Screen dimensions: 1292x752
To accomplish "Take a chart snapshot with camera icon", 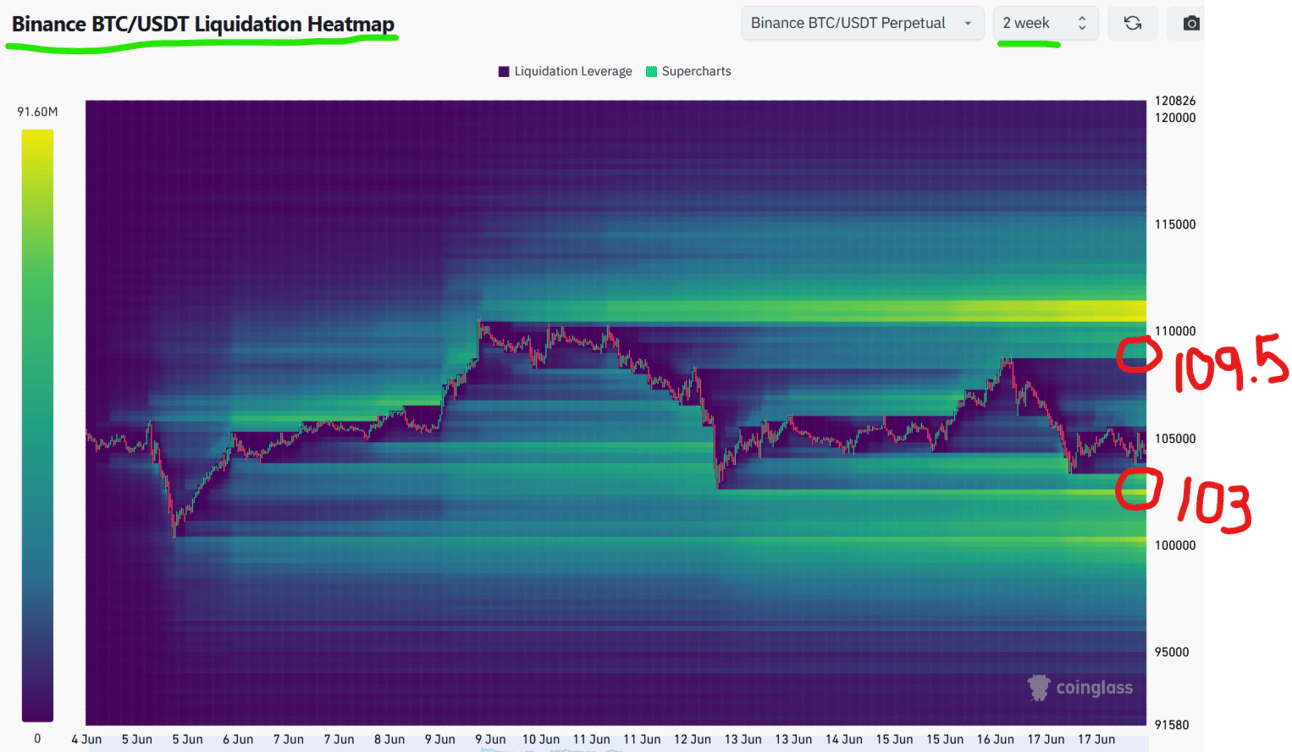I will pyautogui.click(x=1189, y=23).
